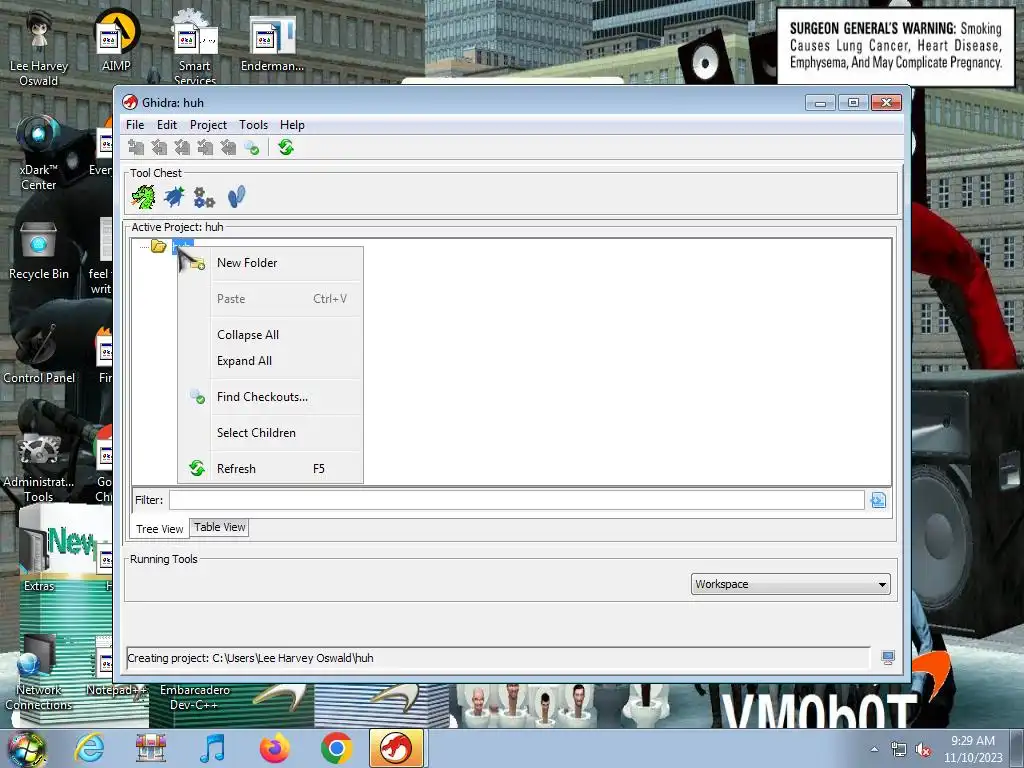Open Embarcadero Dev-C++ desktop shortcut
Screen dimensions: 1024x768
pos(195,697)
